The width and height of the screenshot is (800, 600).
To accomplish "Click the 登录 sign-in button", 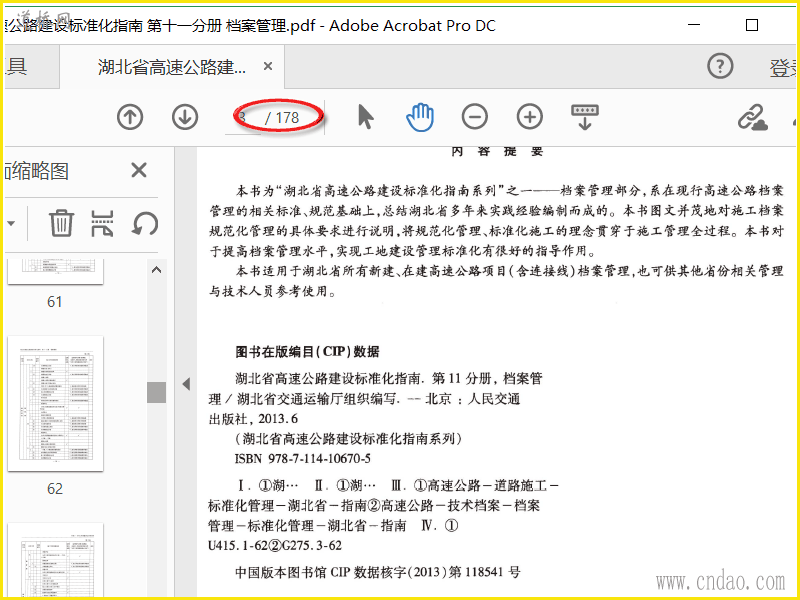I will click(783, 67).
